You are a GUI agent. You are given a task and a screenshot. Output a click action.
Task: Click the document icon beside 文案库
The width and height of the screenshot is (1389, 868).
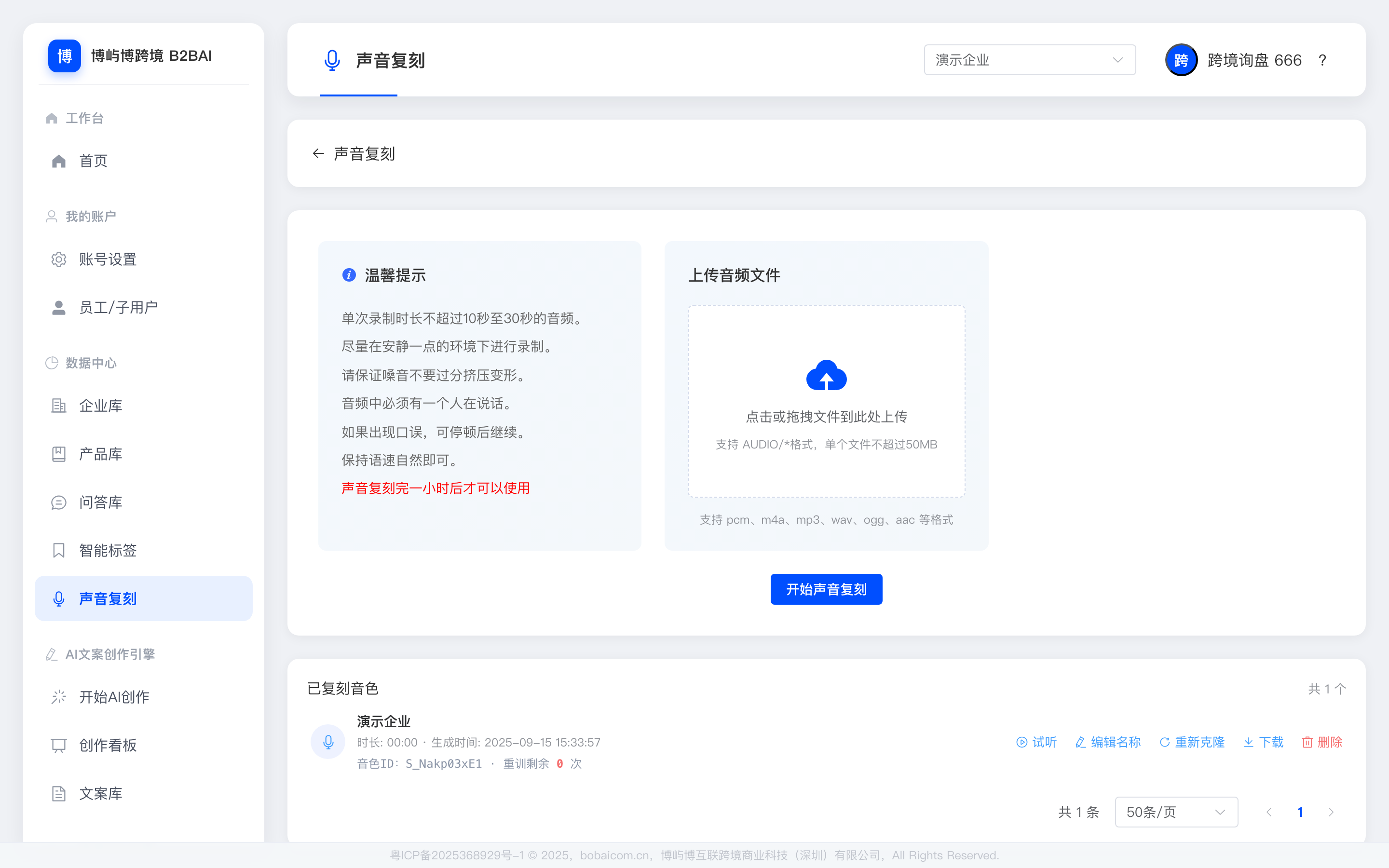[58, 793]
